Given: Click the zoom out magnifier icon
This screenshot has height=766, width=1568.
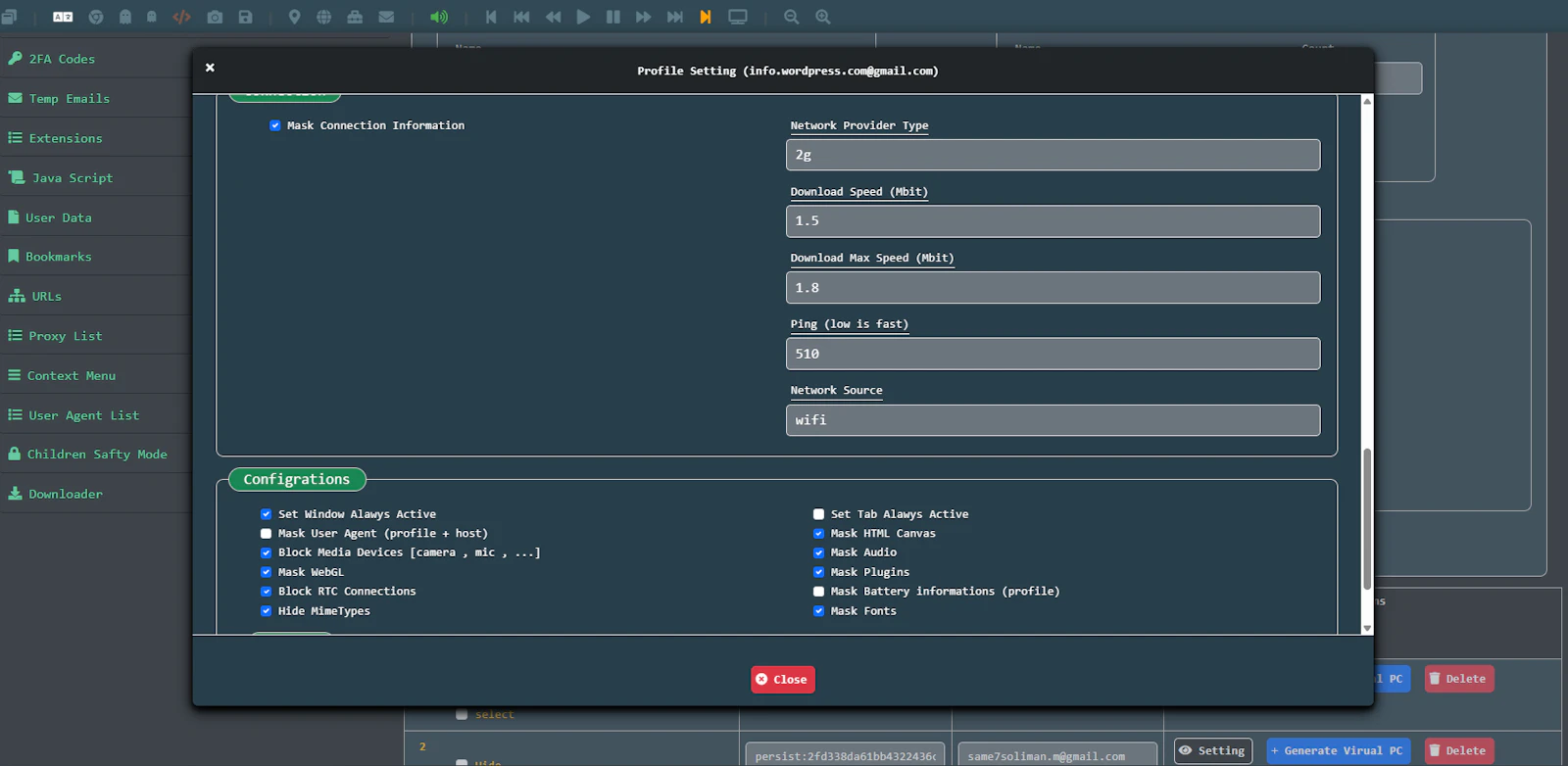Looking at the screenshot, I should 792,17.
